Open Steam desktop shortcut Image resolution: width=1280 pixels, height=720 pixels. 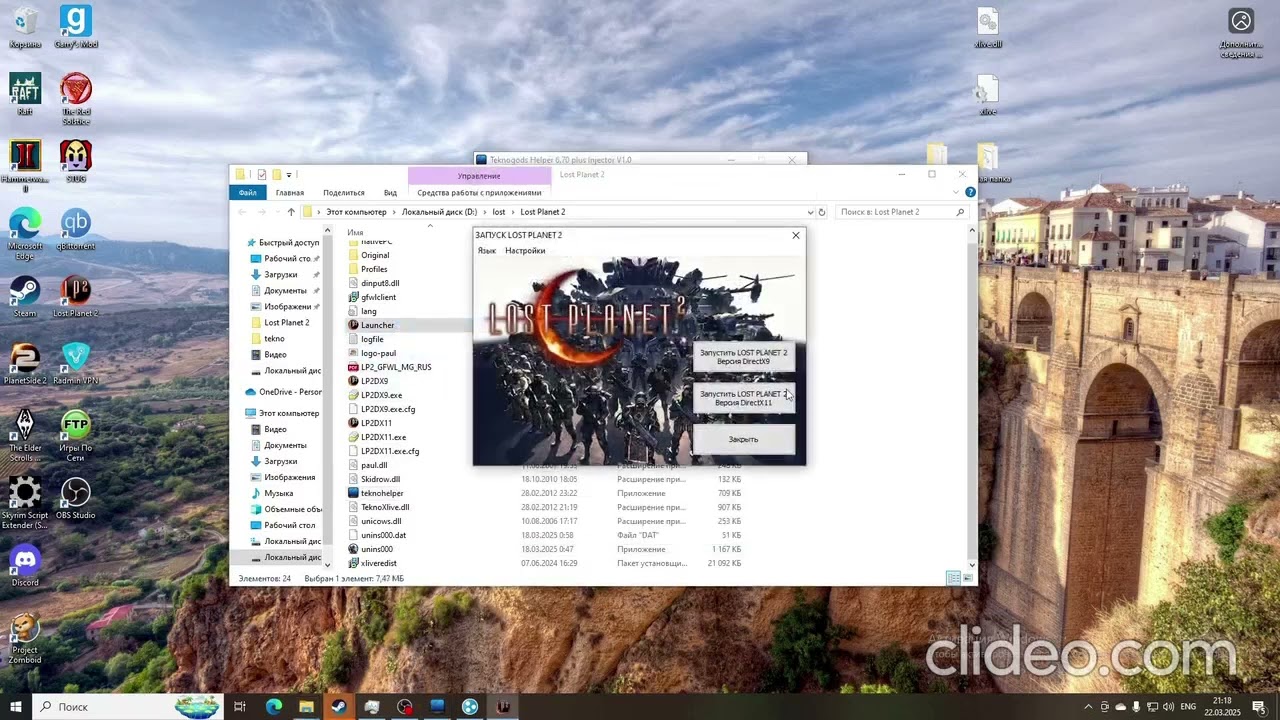coord(25,296)
